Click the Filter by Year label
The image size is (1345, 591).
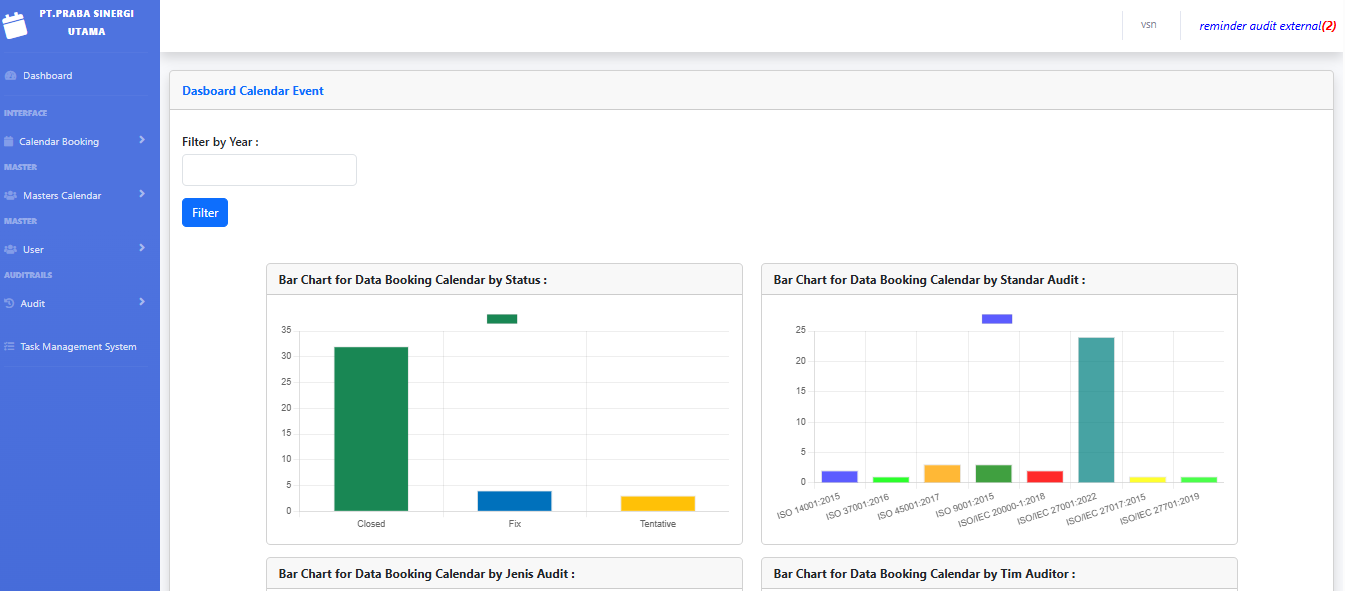point(220,142)
